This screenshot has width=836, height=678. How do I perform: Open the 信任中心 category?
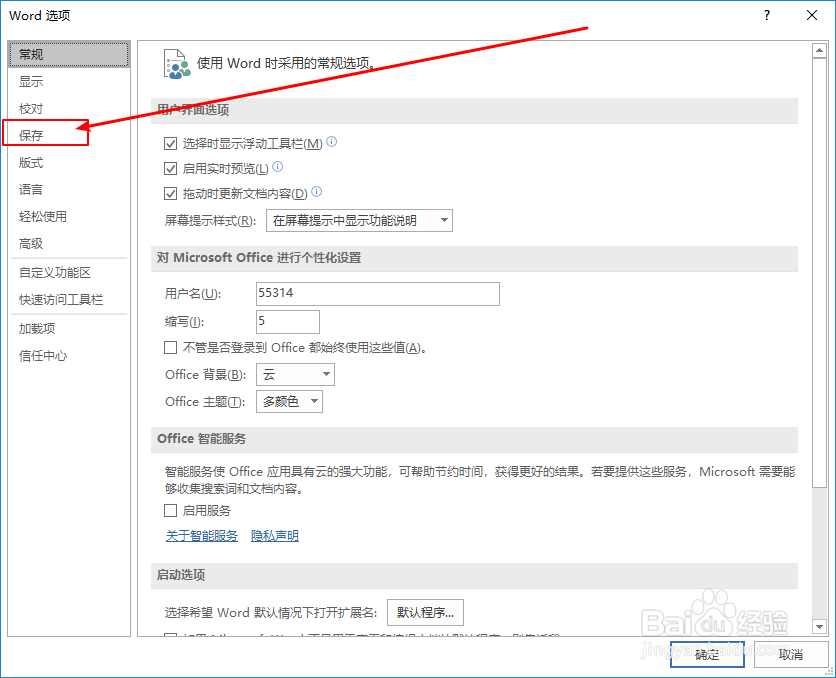click(x=69, y=356)
